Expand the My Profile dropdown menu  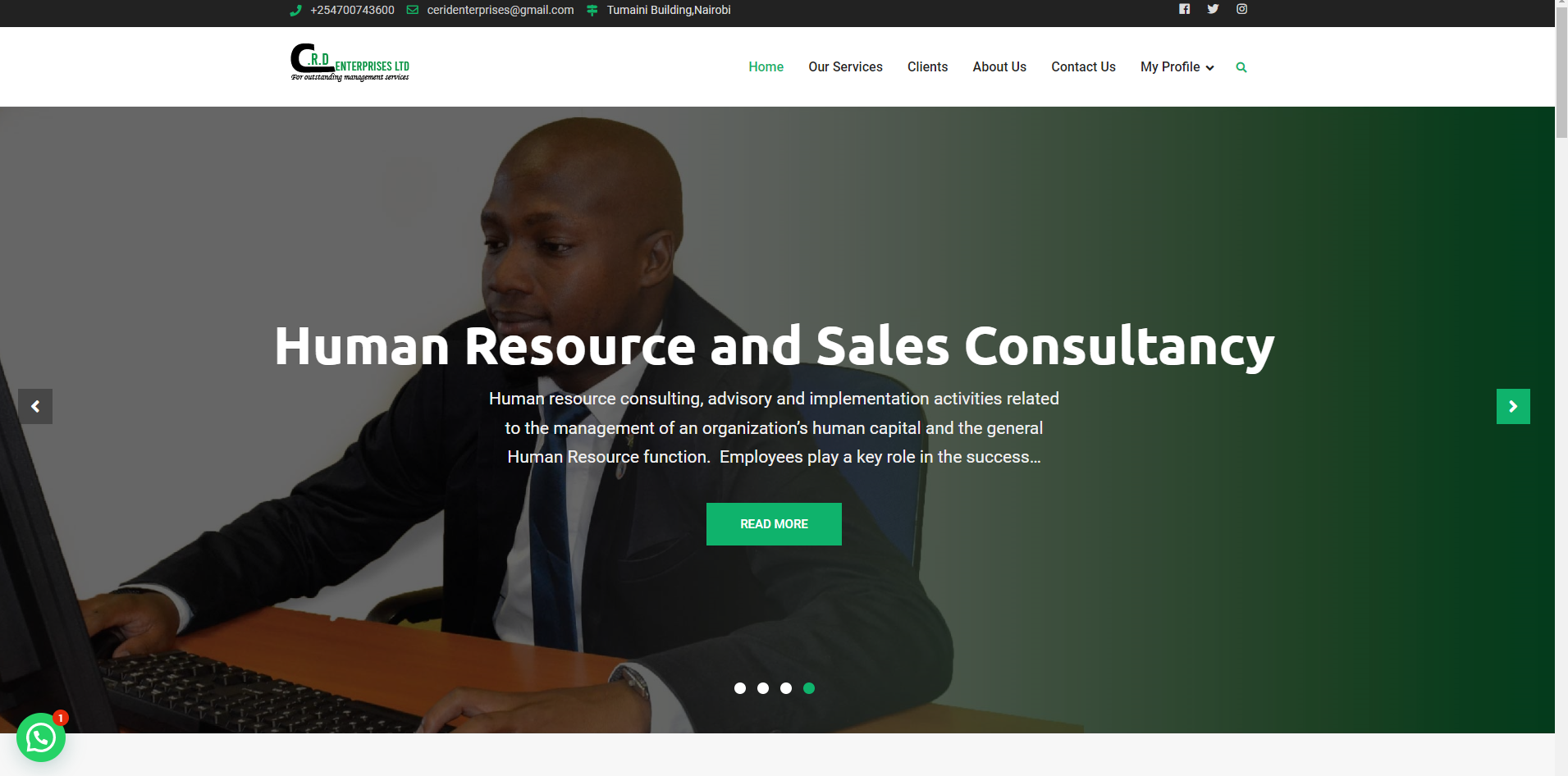click(x=1177, y=67)
